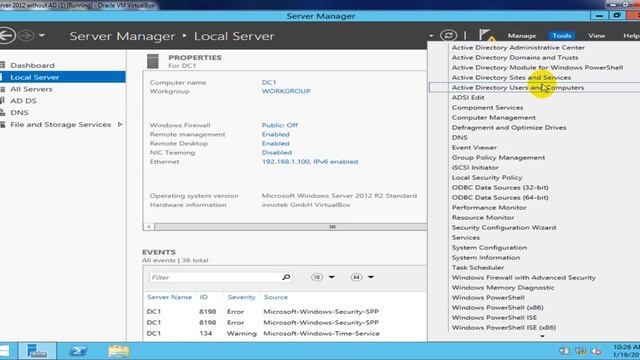The height and width of the screenshot is (360, 640).
Task: Click WORKGROUP link
Action: (x=286, y=91)
